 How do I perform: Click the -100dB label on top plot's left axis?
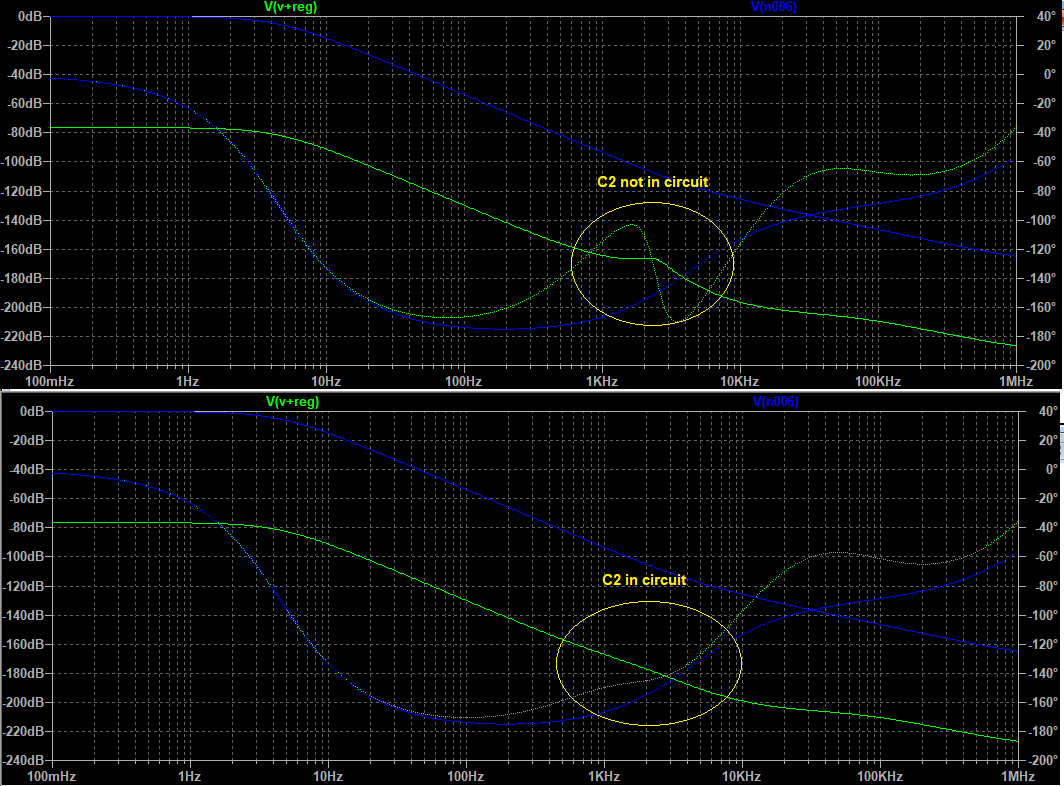(24, 162)
